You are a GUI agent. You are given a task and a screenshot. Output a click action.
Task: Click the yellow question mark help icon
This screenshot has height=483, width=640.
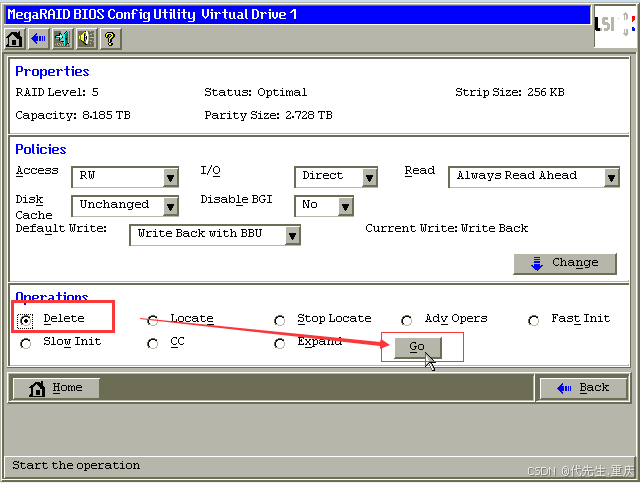(x=110, y=39)
